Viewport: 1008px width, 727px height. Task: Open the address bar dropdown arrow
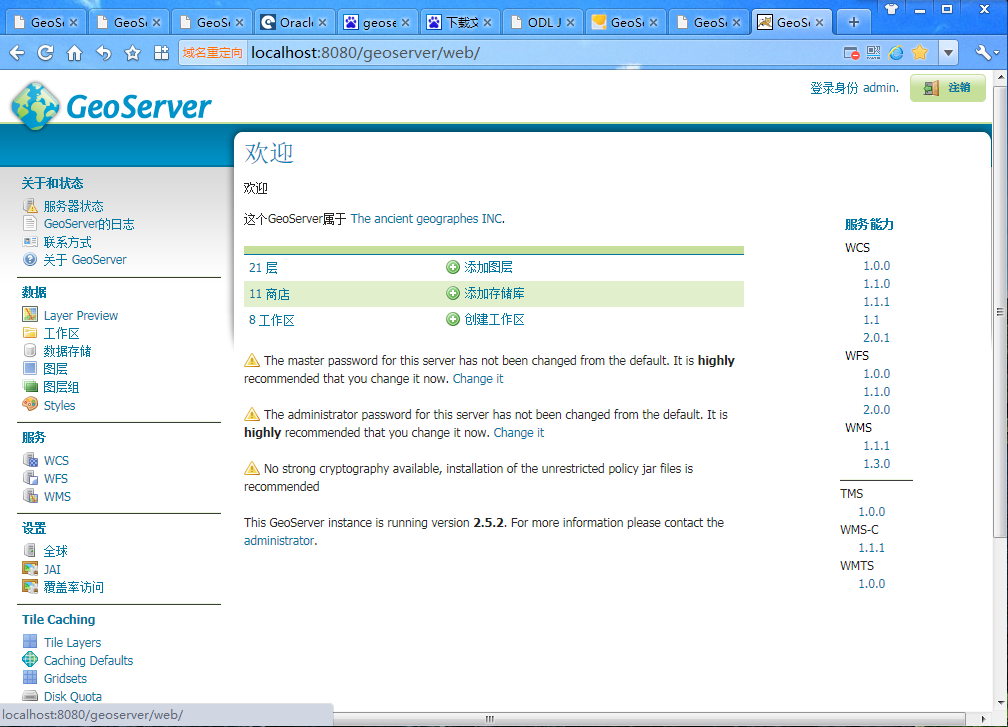click(948, 53)
